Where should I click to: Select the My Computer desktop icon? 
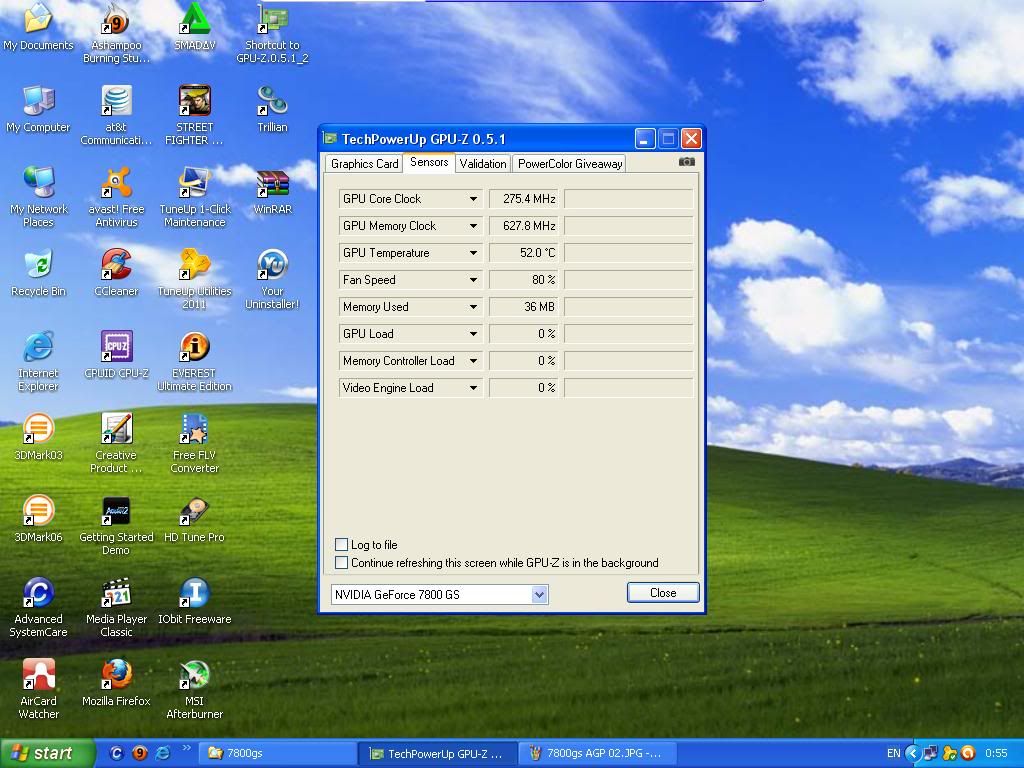[38, 110]
